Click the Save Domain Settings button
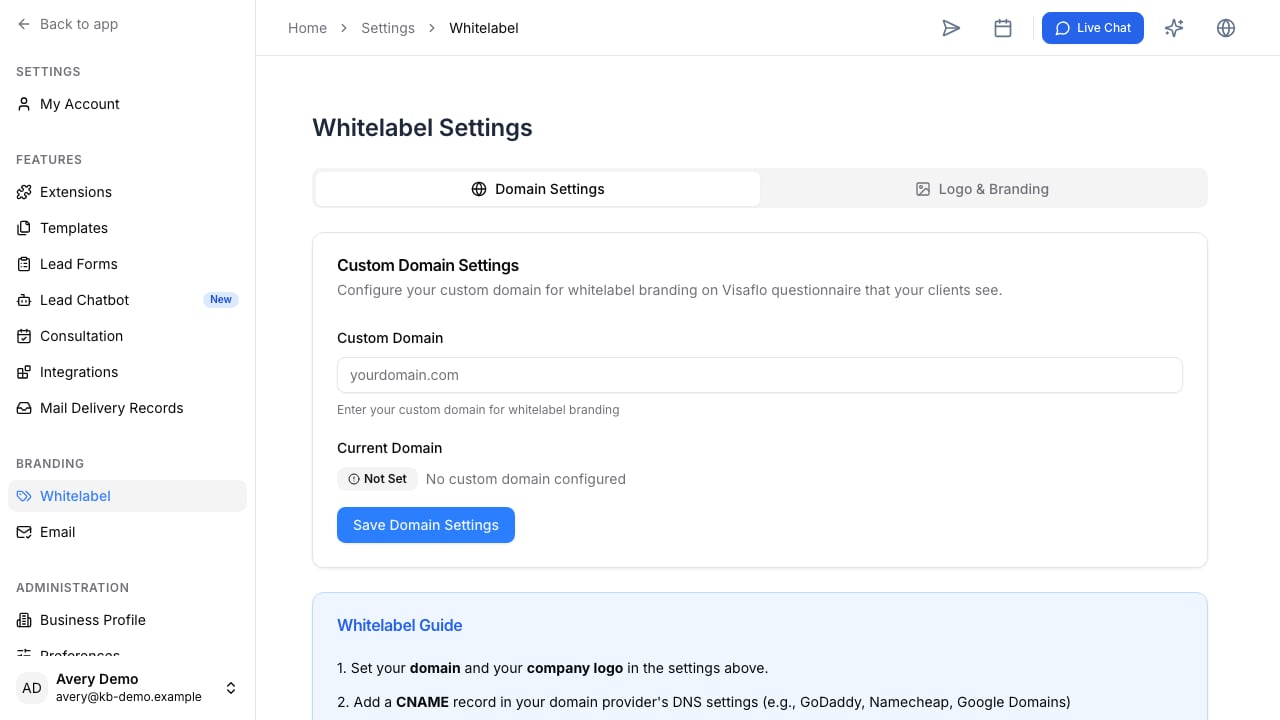1280x720 pixels. pos(426,525)
